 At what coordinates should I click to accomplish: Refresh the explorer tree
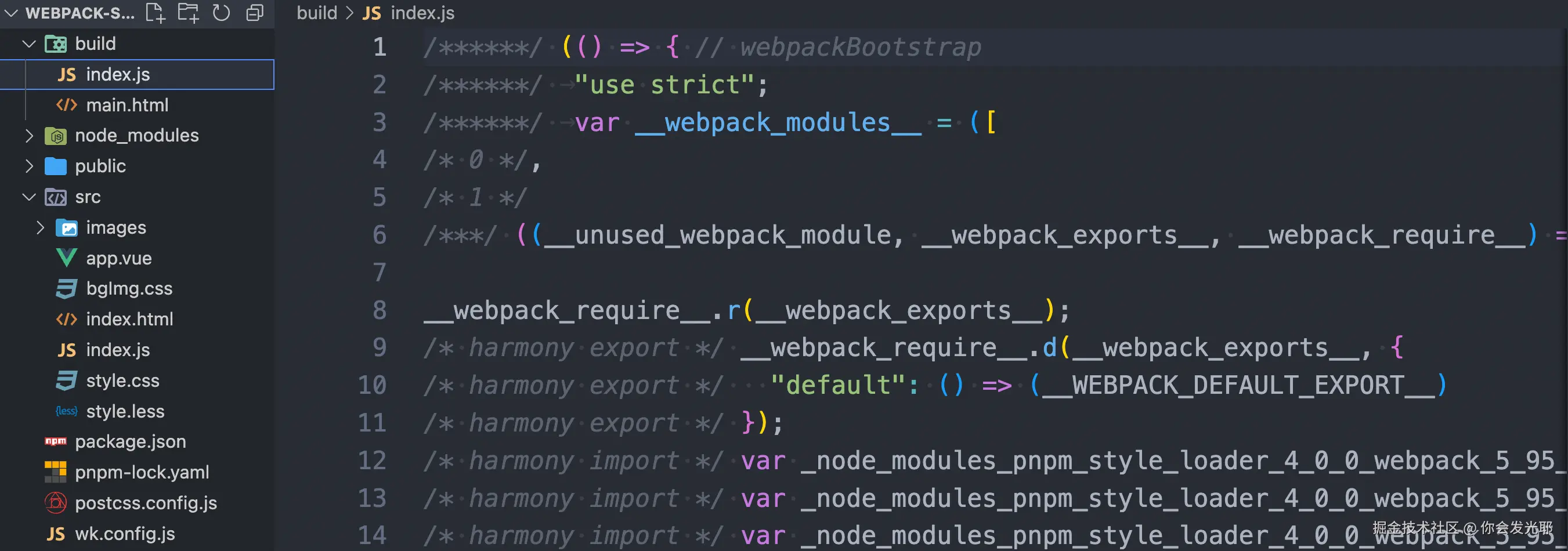point(221,13)
